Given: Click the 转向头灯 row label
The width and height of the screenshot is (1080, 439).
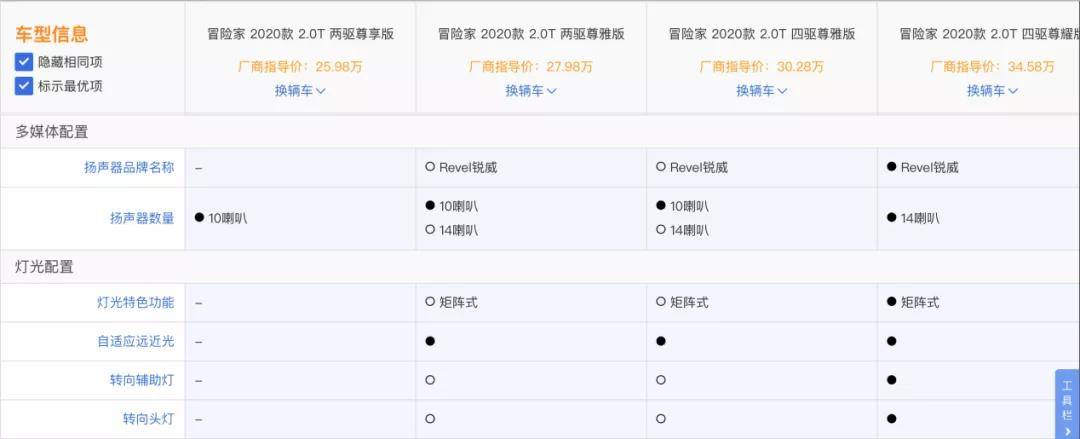Looking at the screenshot, I should coord(148,419).
